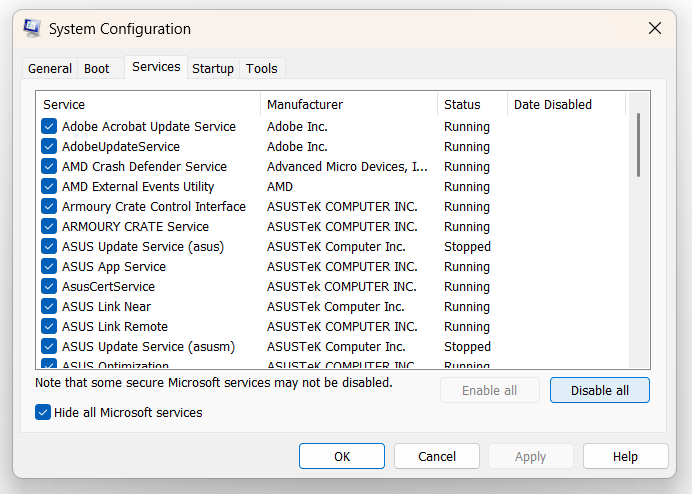This screenshot has height=494, width=692.
Task: Sort by Manufacturer column header
Action: tap(349, 105)
